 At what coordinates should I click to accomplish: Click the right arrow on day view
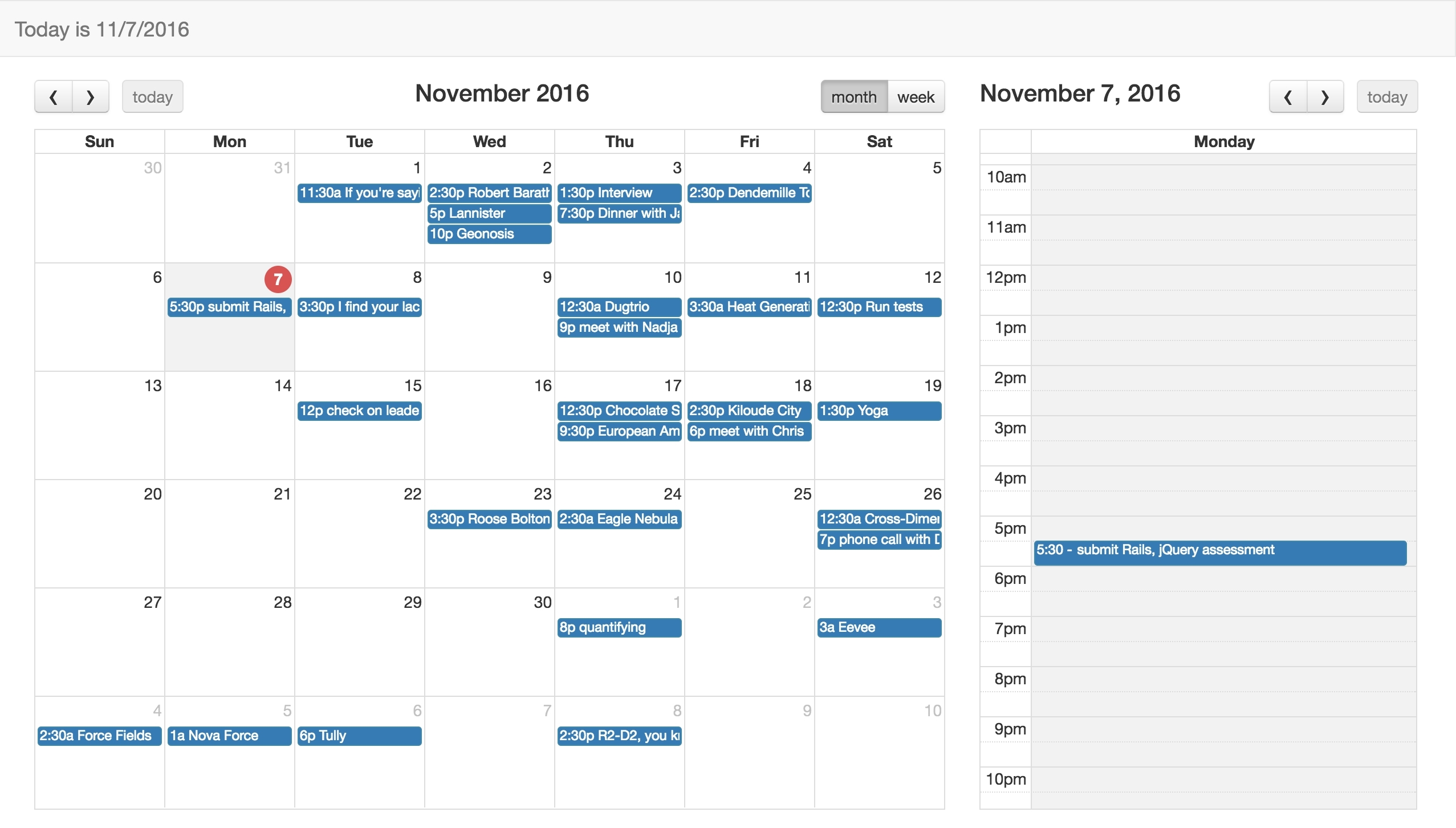pyautogui.click(x=1325, y=97)
